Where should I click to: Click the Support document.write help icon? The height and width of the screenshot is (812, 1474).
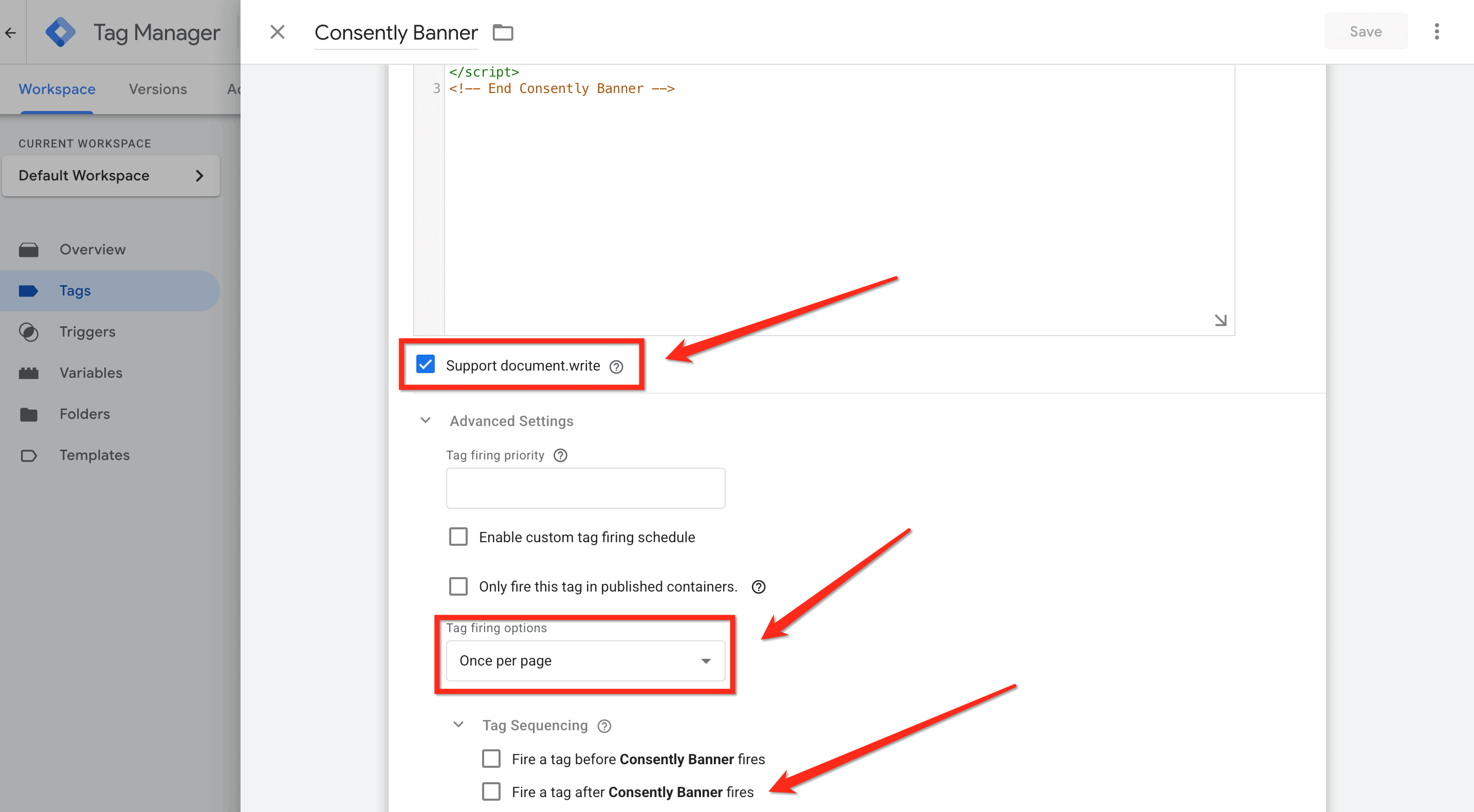point(616,366)
